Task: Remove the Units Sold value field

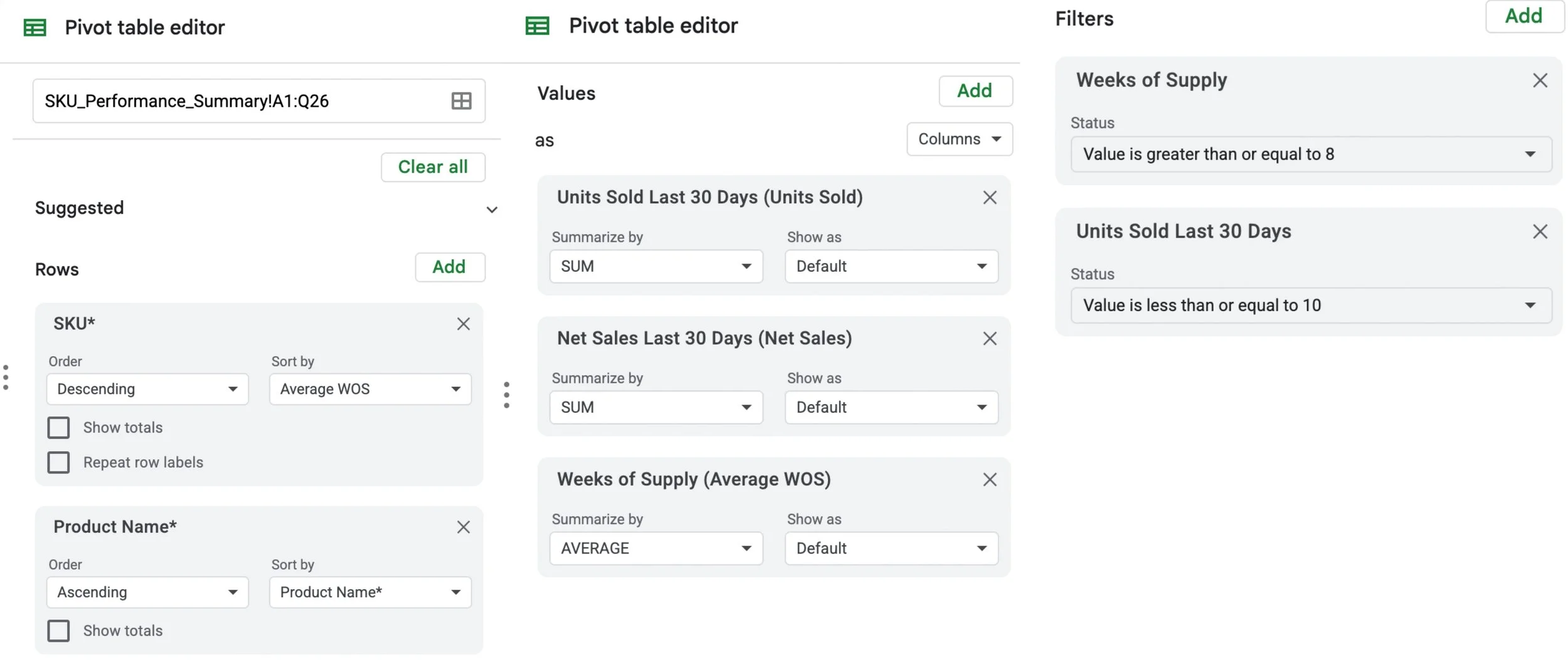Action: [989, 198]
